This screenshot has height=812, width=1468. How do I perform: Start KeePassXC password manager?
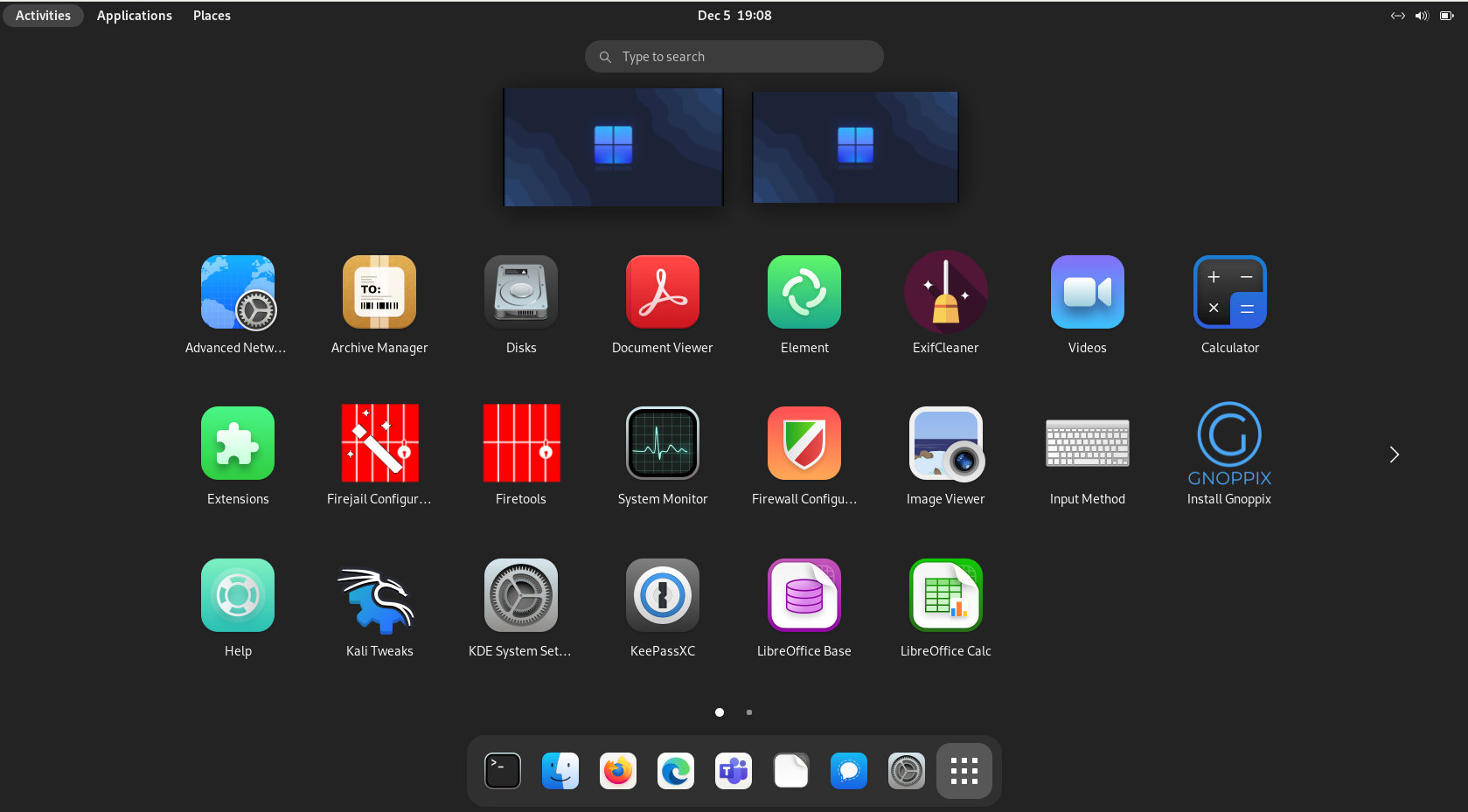tap(662, 595)
